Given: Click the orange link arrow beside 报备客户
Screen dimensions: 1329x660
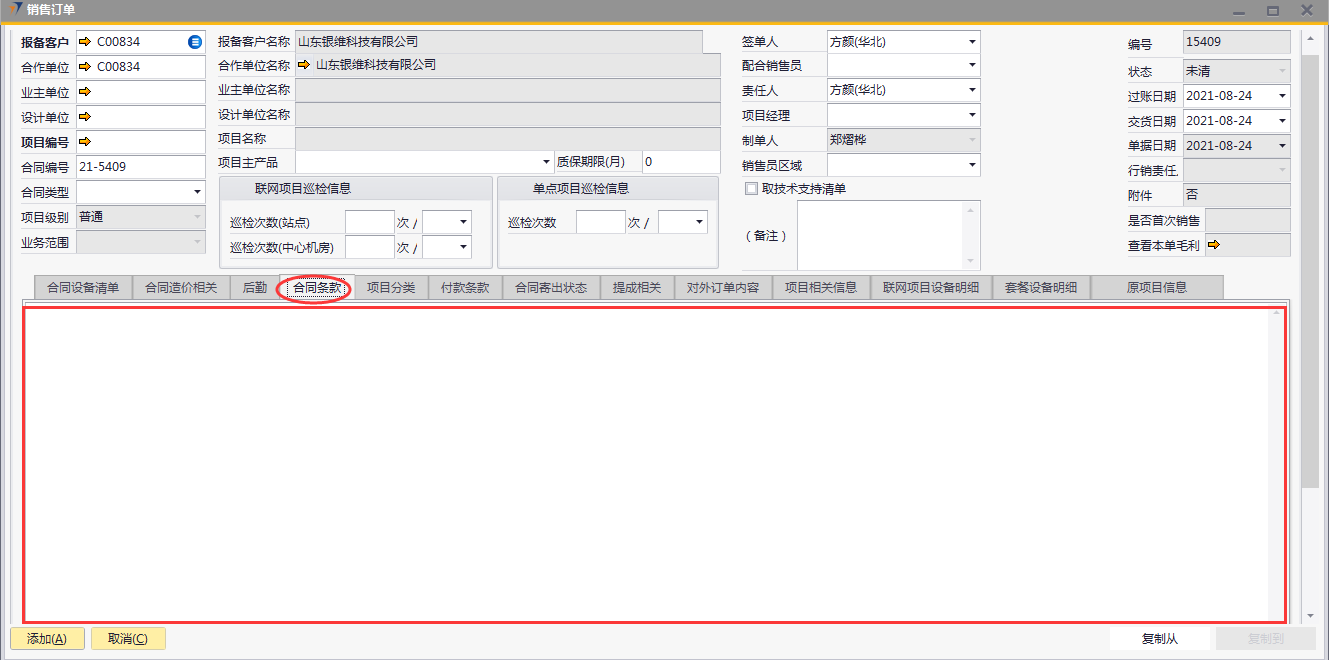Looking at the screenshot, I should tap(85, 42).
